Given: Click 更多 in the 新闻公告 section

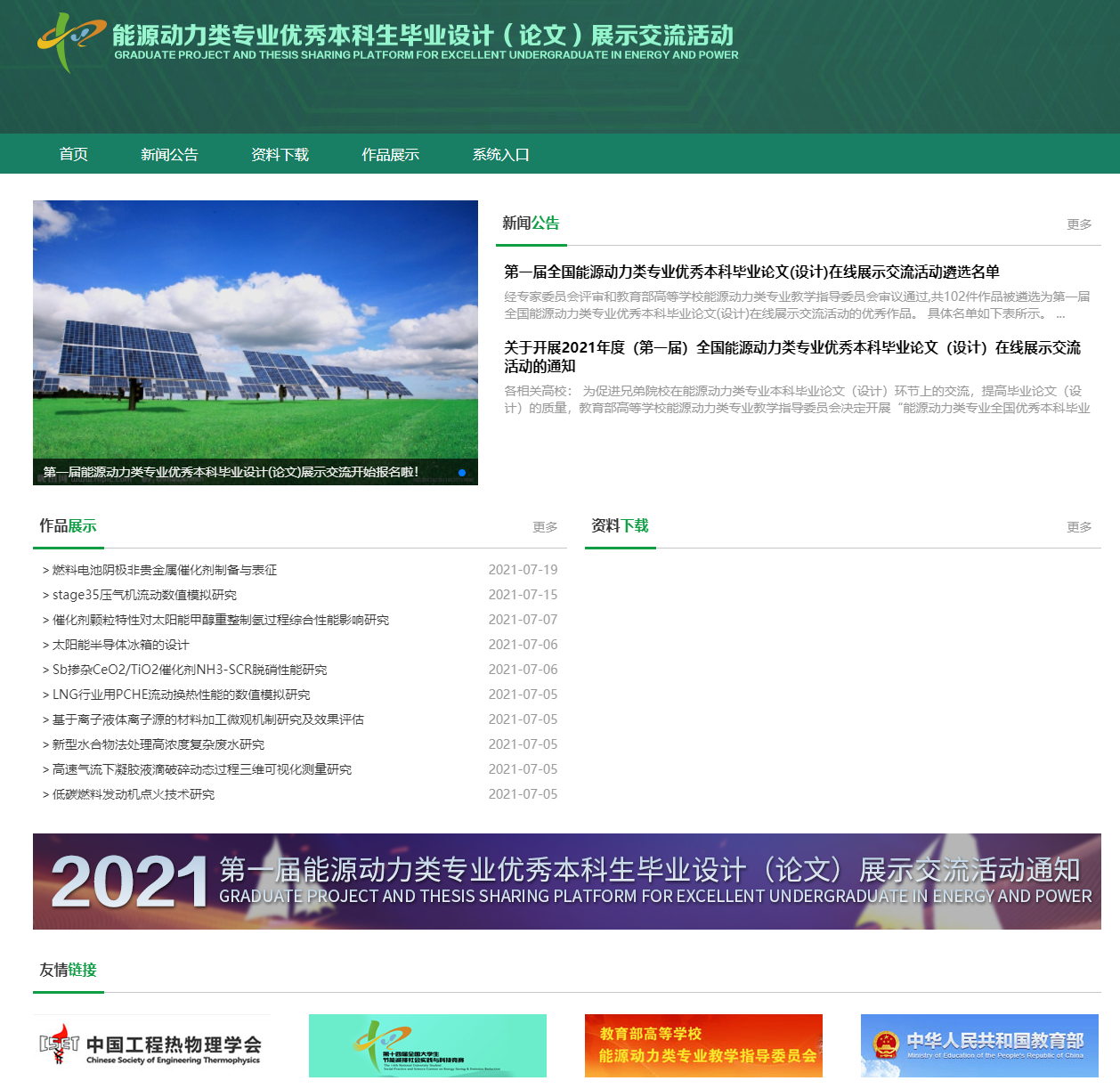Looking at the screenshot, I should tap(1079, 224).
